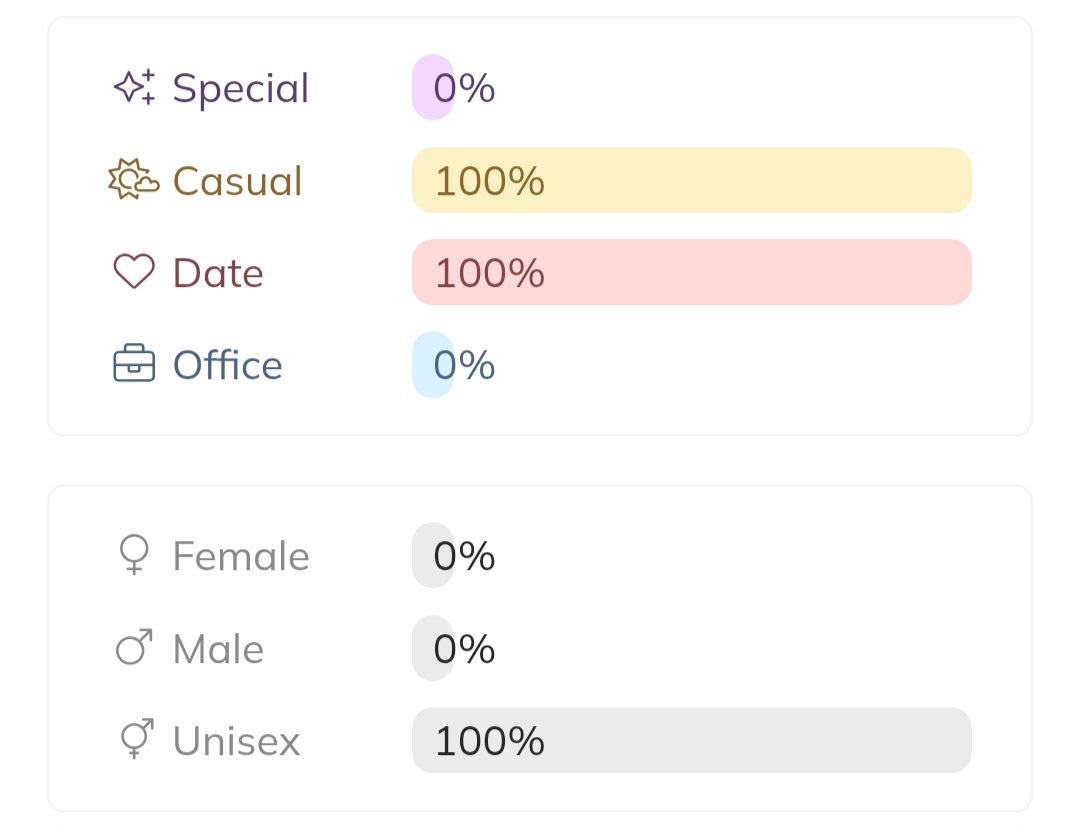Tap the Unisex label text

coord(236,741)
